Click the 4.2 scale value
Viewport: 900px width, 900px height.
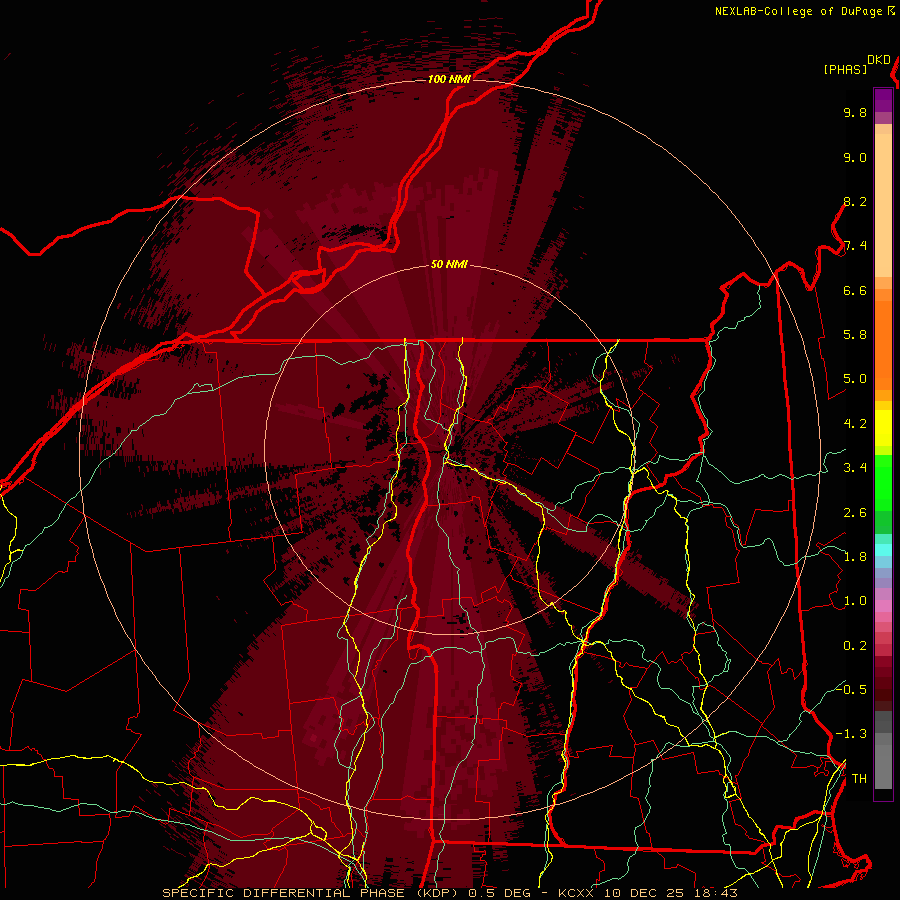[x=855, y=424]
